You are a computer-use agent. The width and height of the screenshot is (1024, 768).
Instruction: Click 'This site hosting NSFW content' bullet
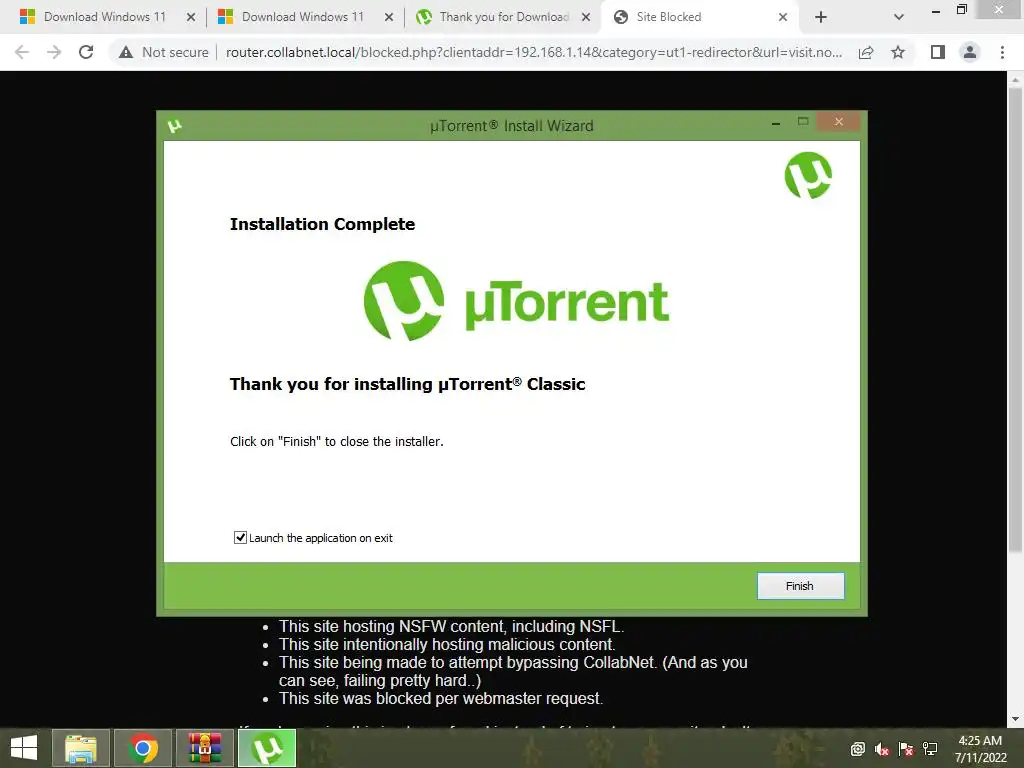point(451,626)
